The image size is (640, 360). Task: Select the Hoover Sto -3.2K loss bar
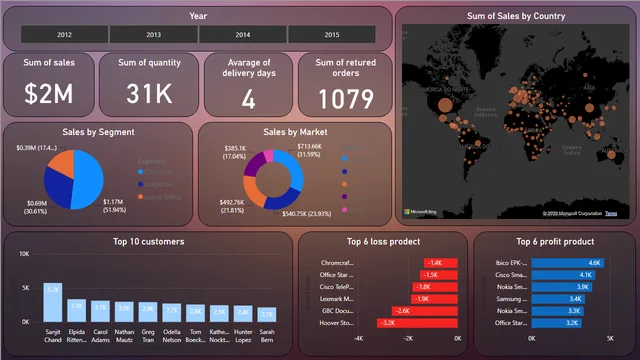tap(418, 323)
